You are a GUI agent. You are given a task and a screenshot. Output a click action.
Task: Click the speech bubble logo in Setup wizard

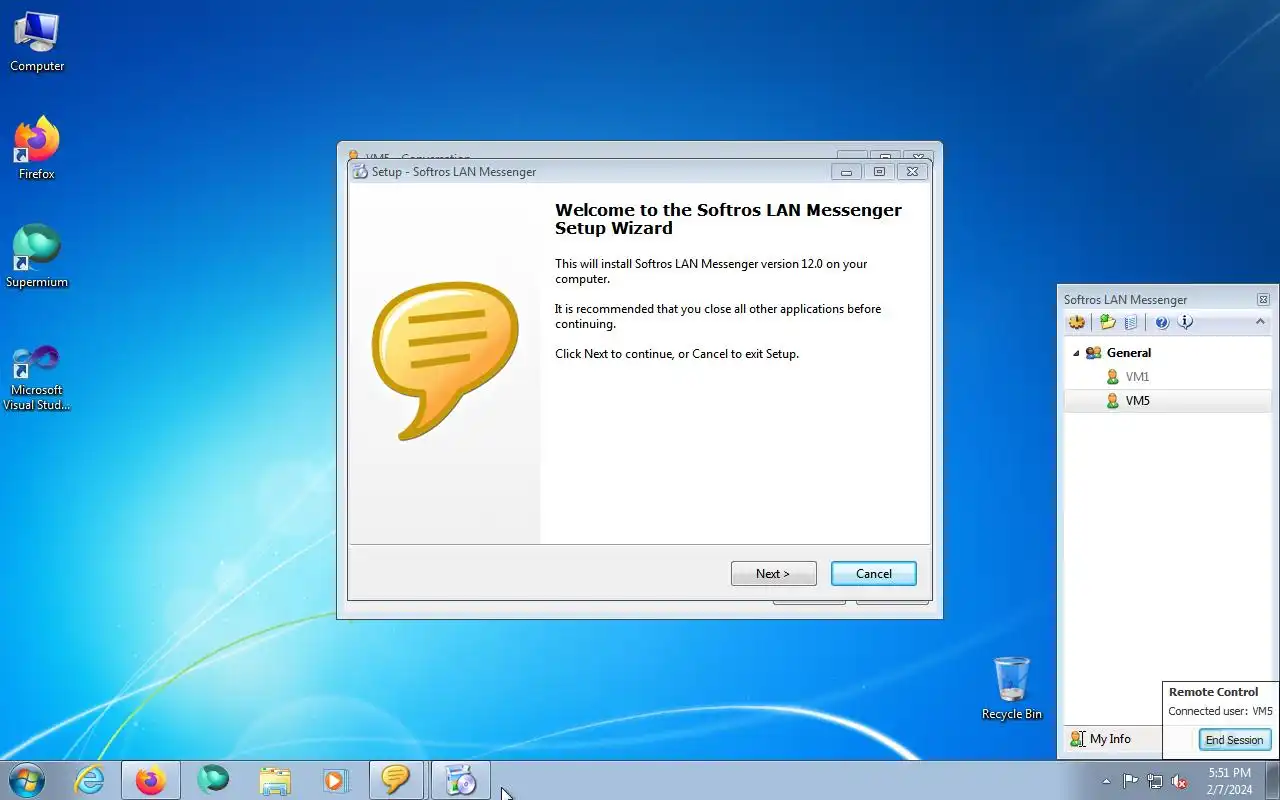[x=445, y=360]
